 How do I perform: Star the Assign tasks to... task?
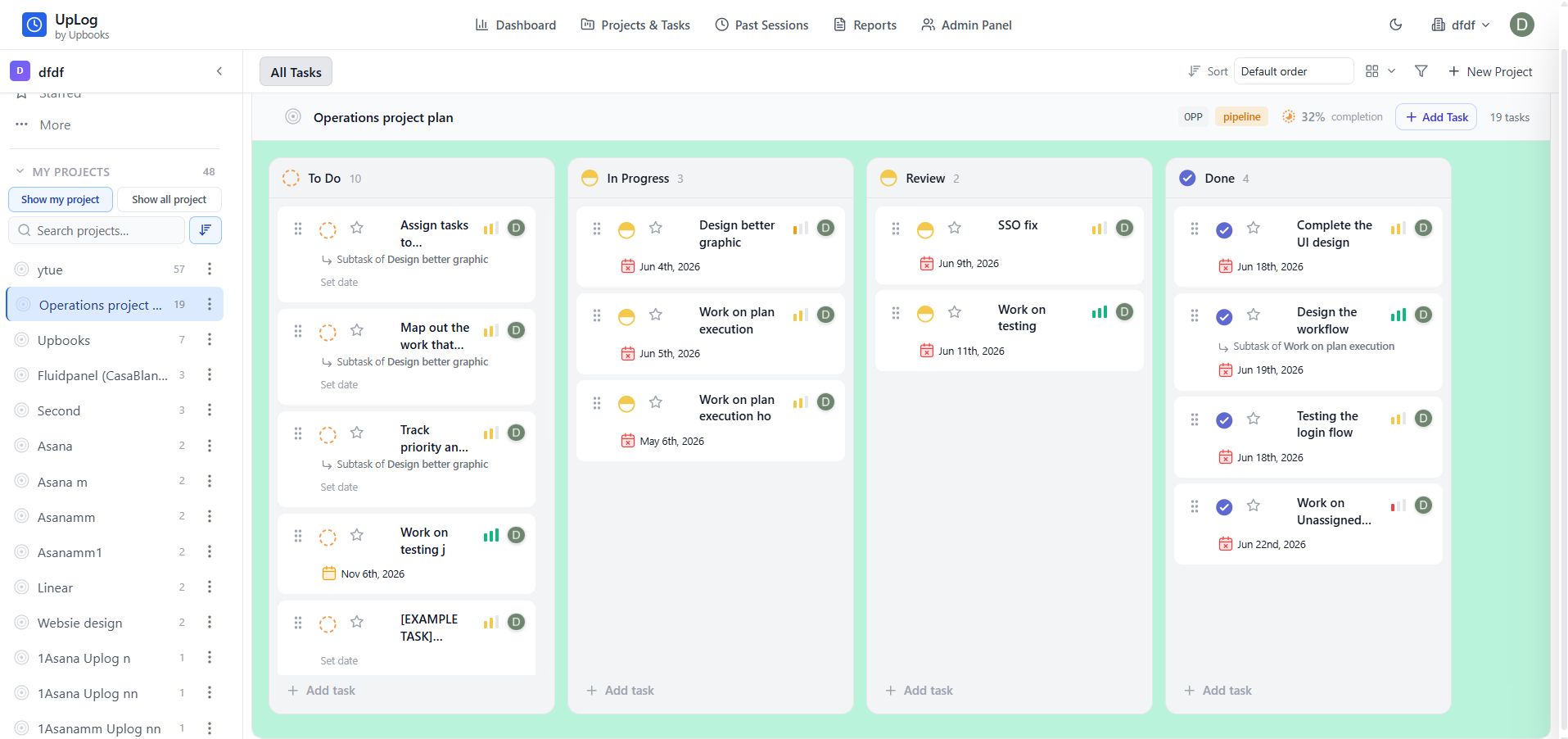[x=357, y=228]
